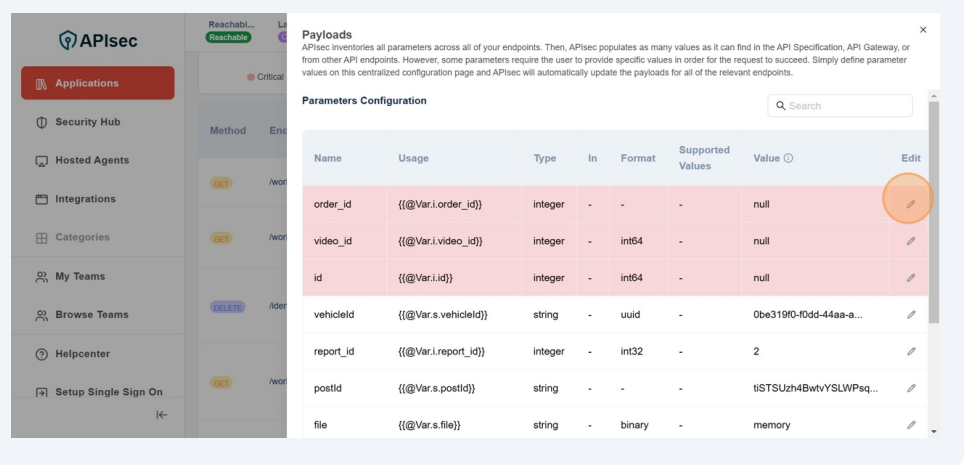Click the Usage column header

pyautogui.click(x=413, y=158)
